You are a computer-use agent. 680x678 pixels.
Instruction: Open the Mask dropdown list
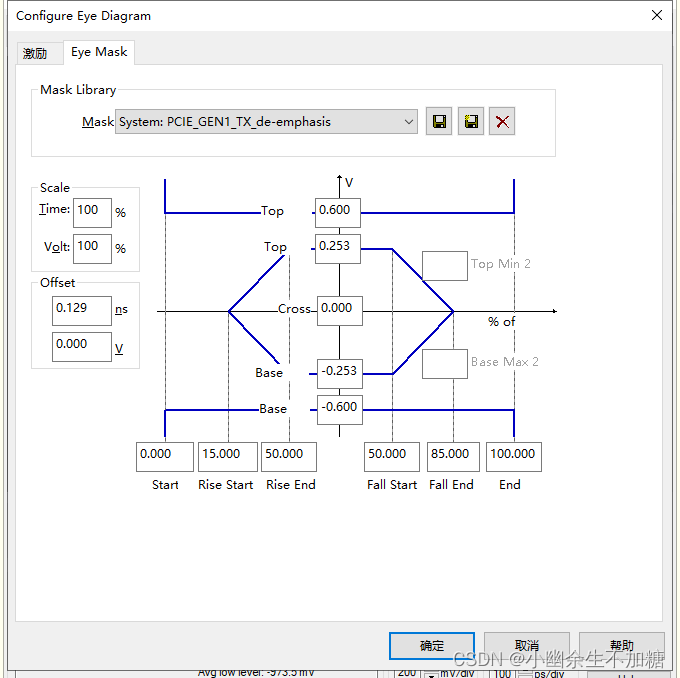266,122
